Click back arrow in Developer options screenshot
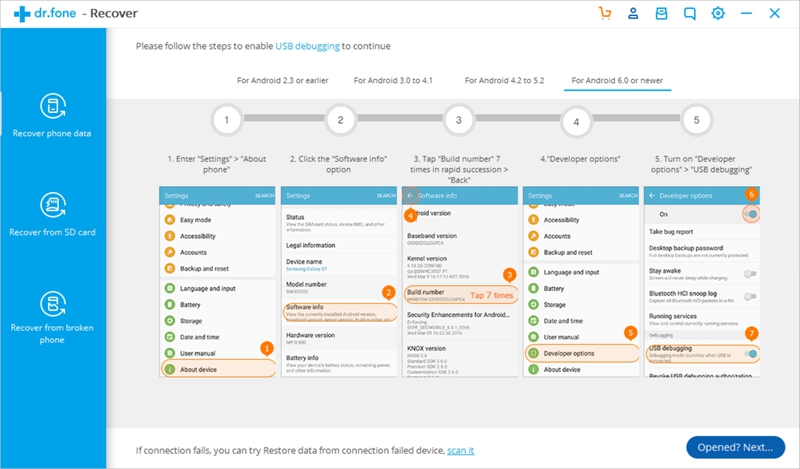This screenshot has height=469, width=800. (652, 196)
